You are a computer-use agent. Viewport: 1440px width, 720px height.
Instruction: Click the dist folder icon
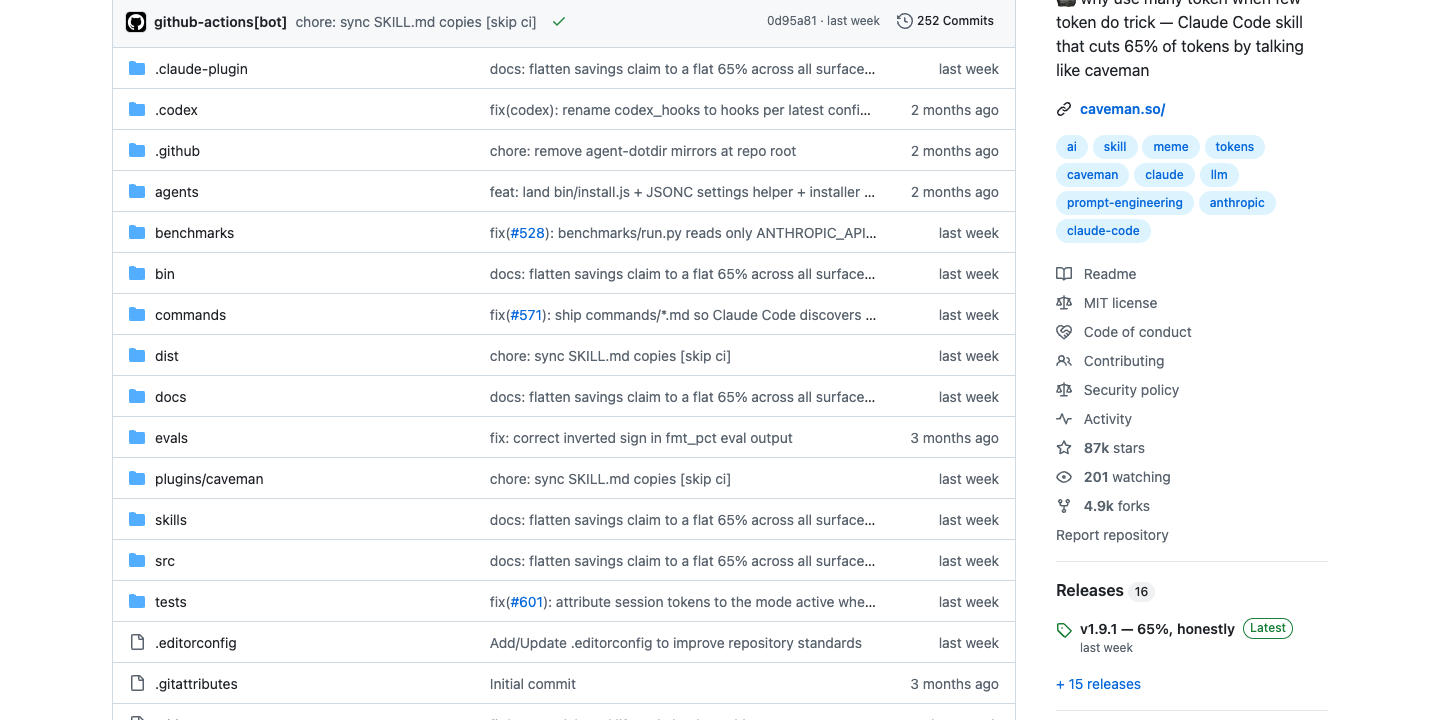137,356
